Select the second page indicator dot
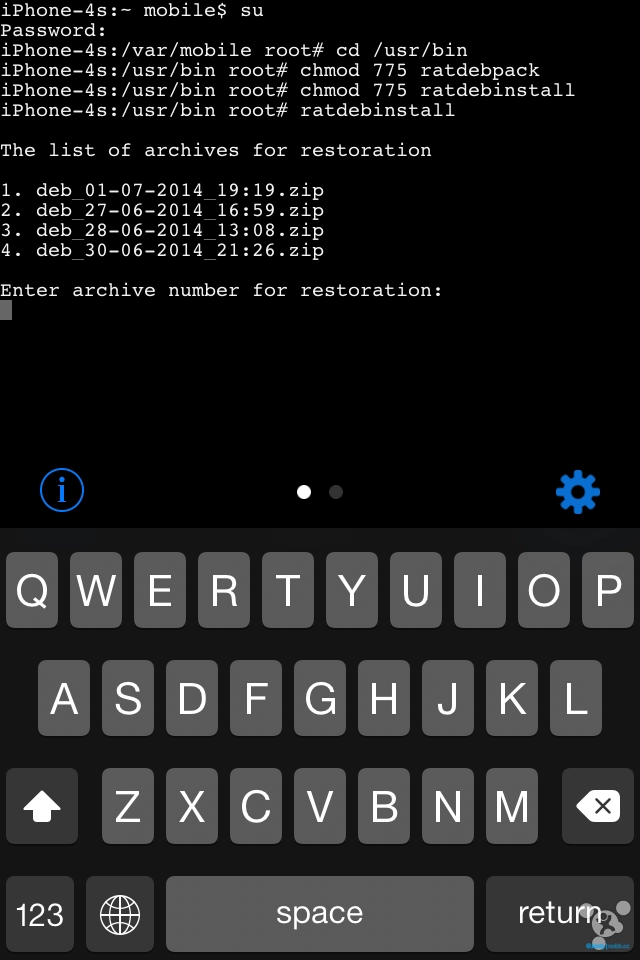 tap(336, 492)
